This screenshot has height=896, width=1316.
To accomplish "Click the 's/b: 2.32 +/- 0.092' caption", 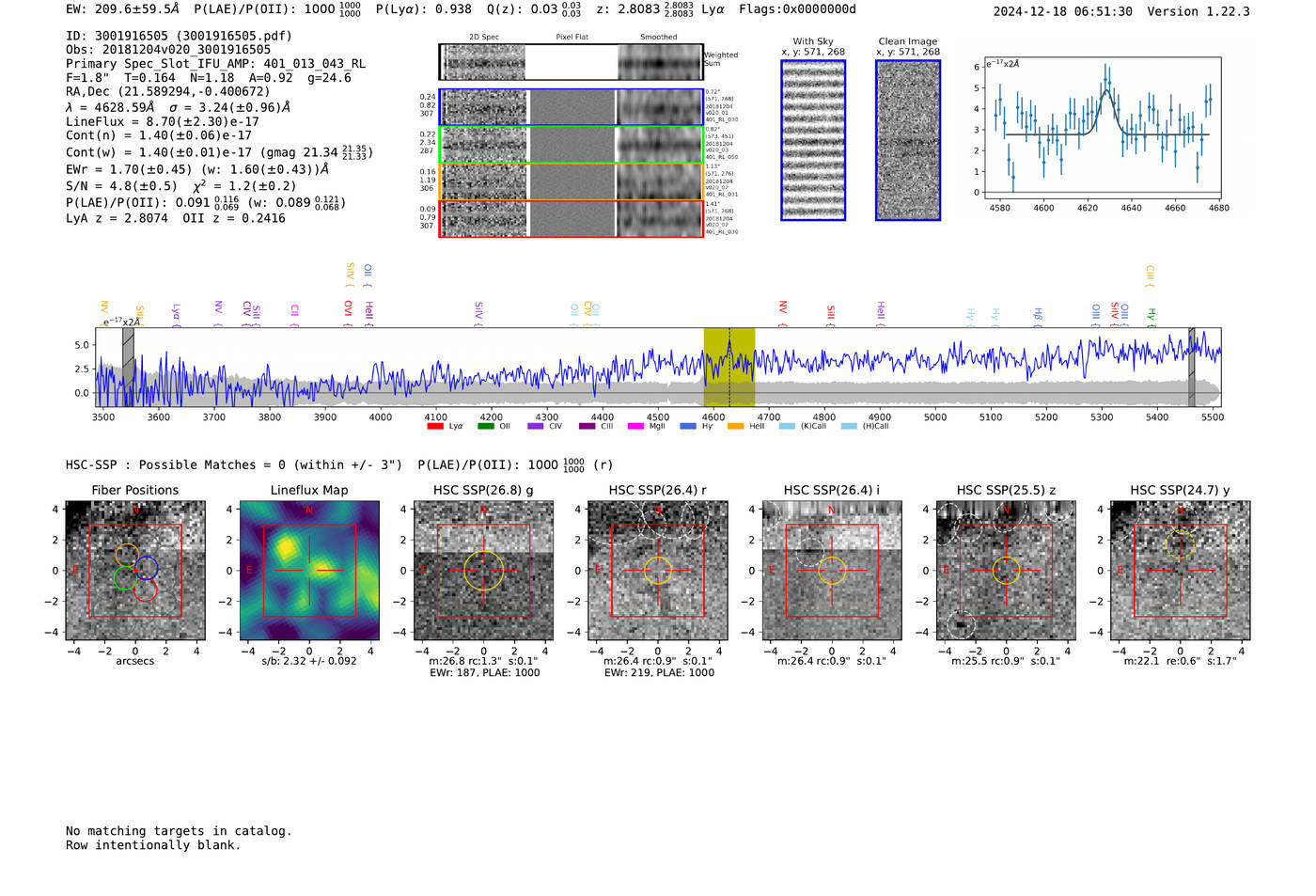I will (x=309, y=661).
